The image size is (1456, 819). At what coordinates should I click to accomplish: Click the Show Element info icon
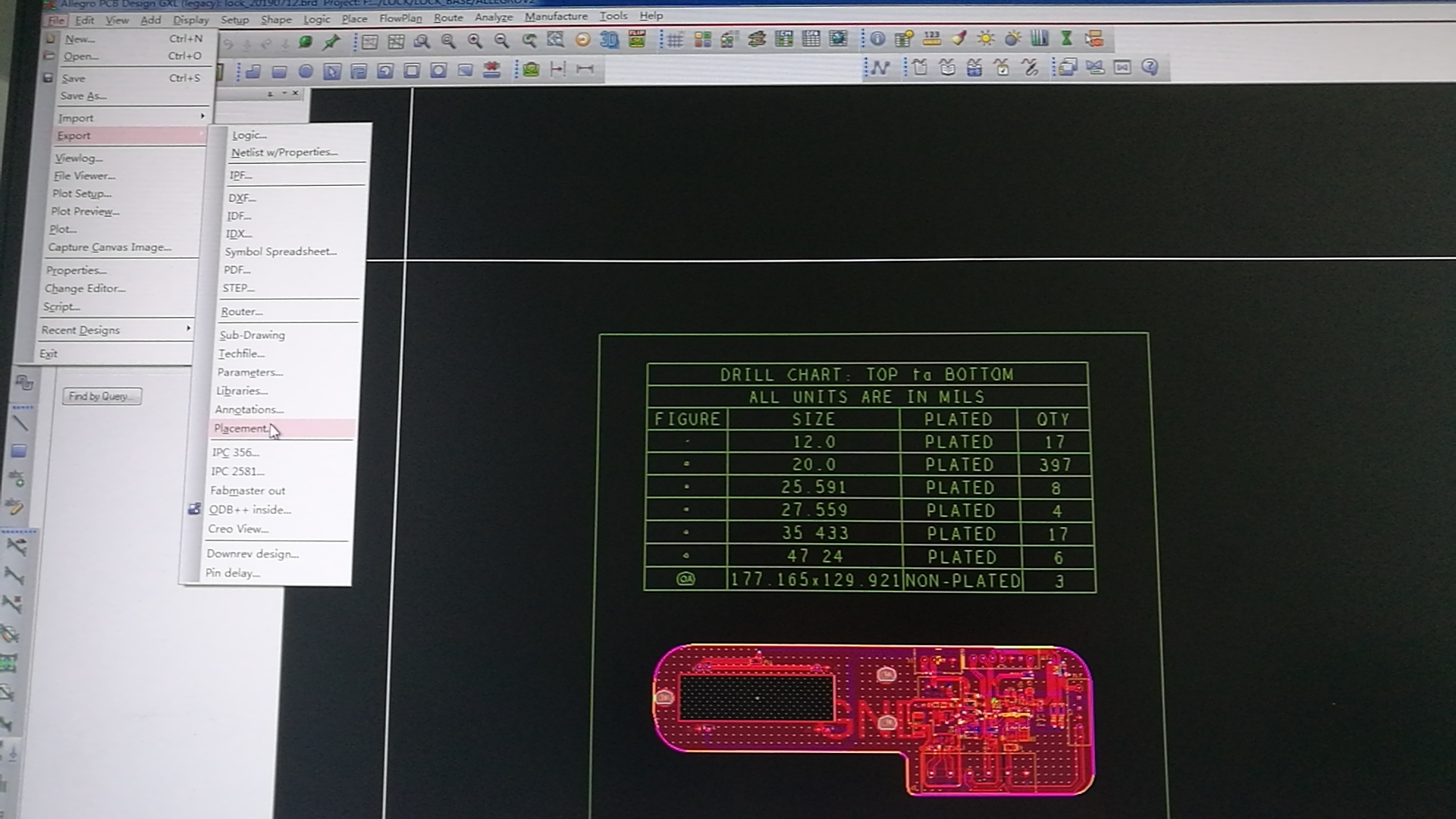877,39
